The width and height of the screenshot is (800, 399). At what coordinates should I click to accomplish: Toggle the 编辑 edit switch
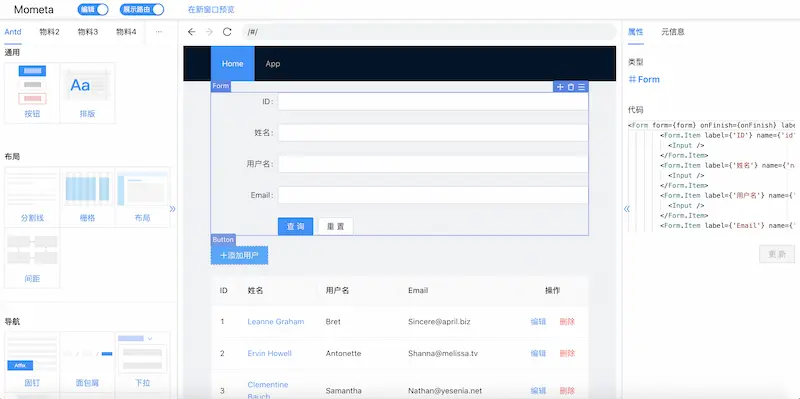(x=93, y=9)
